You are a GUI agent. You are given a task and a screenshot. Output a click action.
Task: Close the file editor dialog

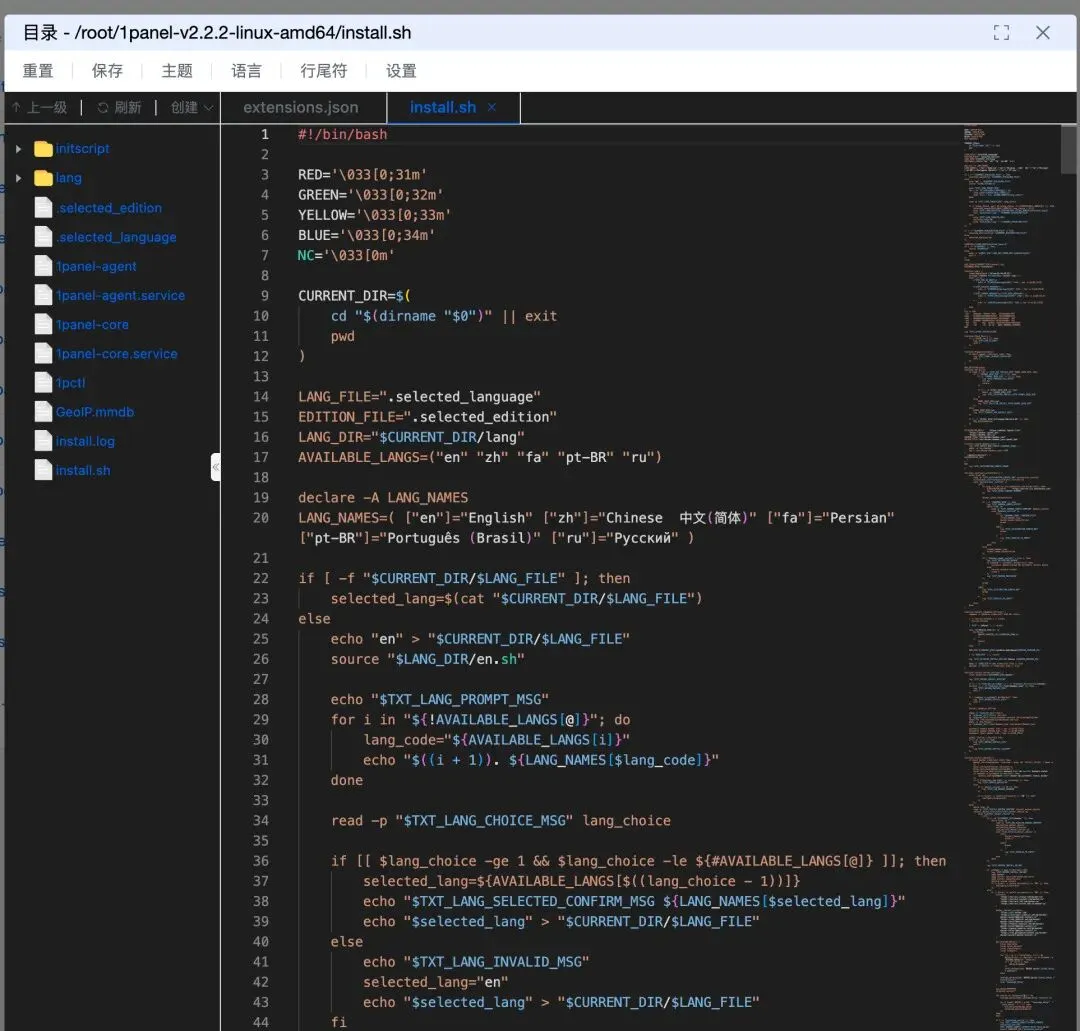point(1043,32)
